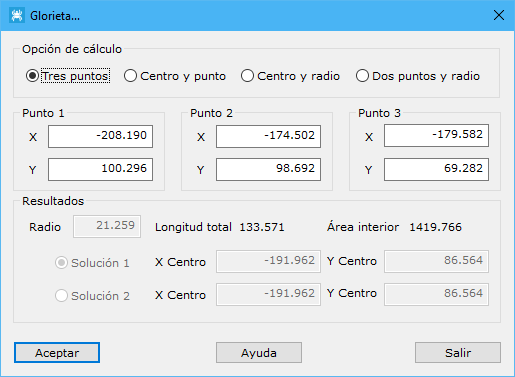
Task: Click the Punto 1 X field
Action: pos(100,136)
